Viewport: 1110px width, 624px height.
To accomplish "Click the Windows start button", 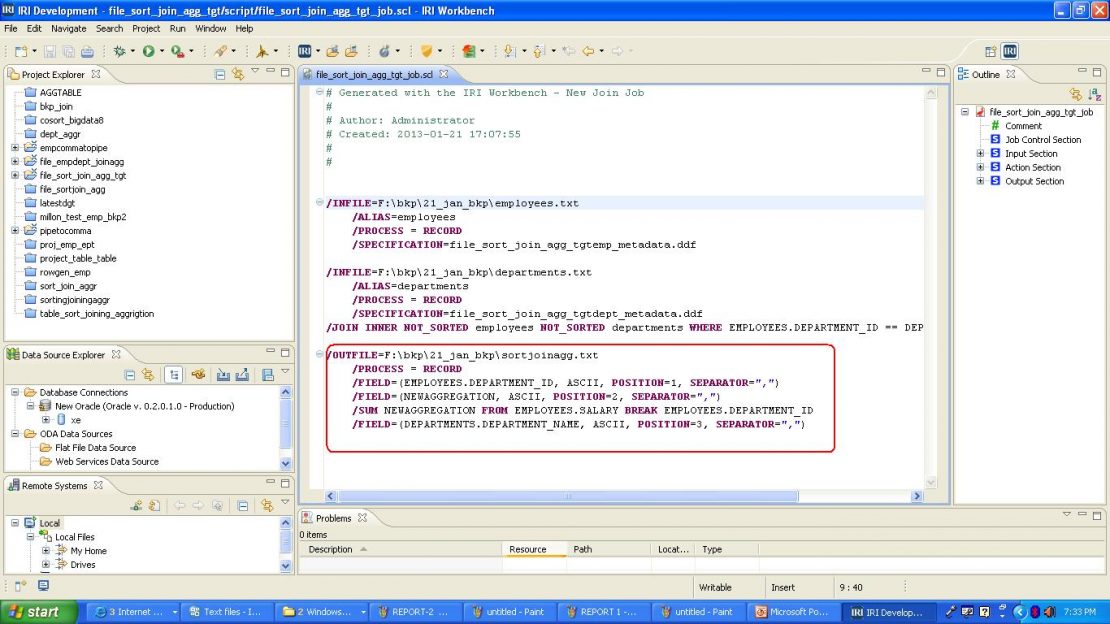I will click(x=38, y=612).
